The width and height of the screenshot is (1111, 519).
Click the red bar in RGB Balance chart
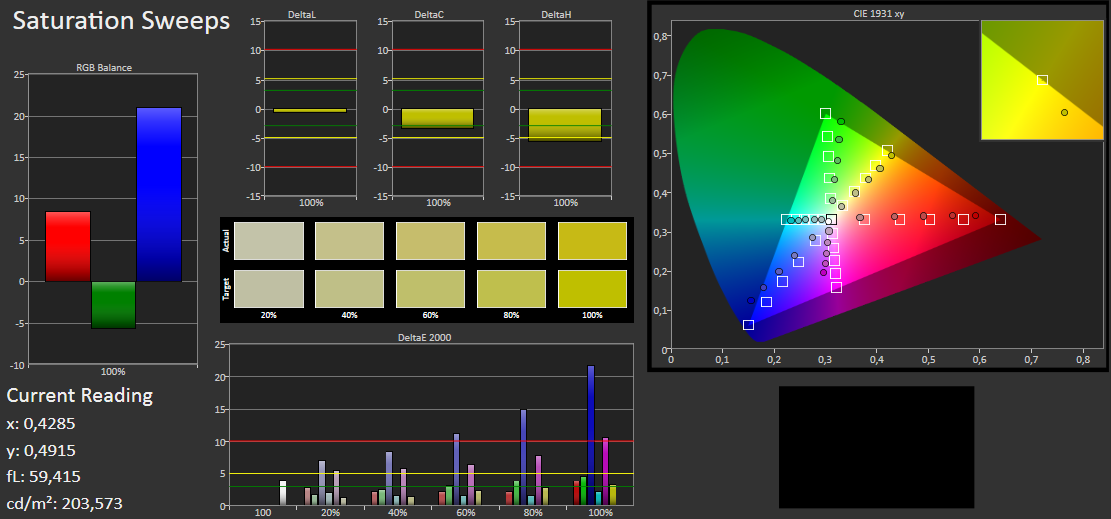(x=68, y=247)
